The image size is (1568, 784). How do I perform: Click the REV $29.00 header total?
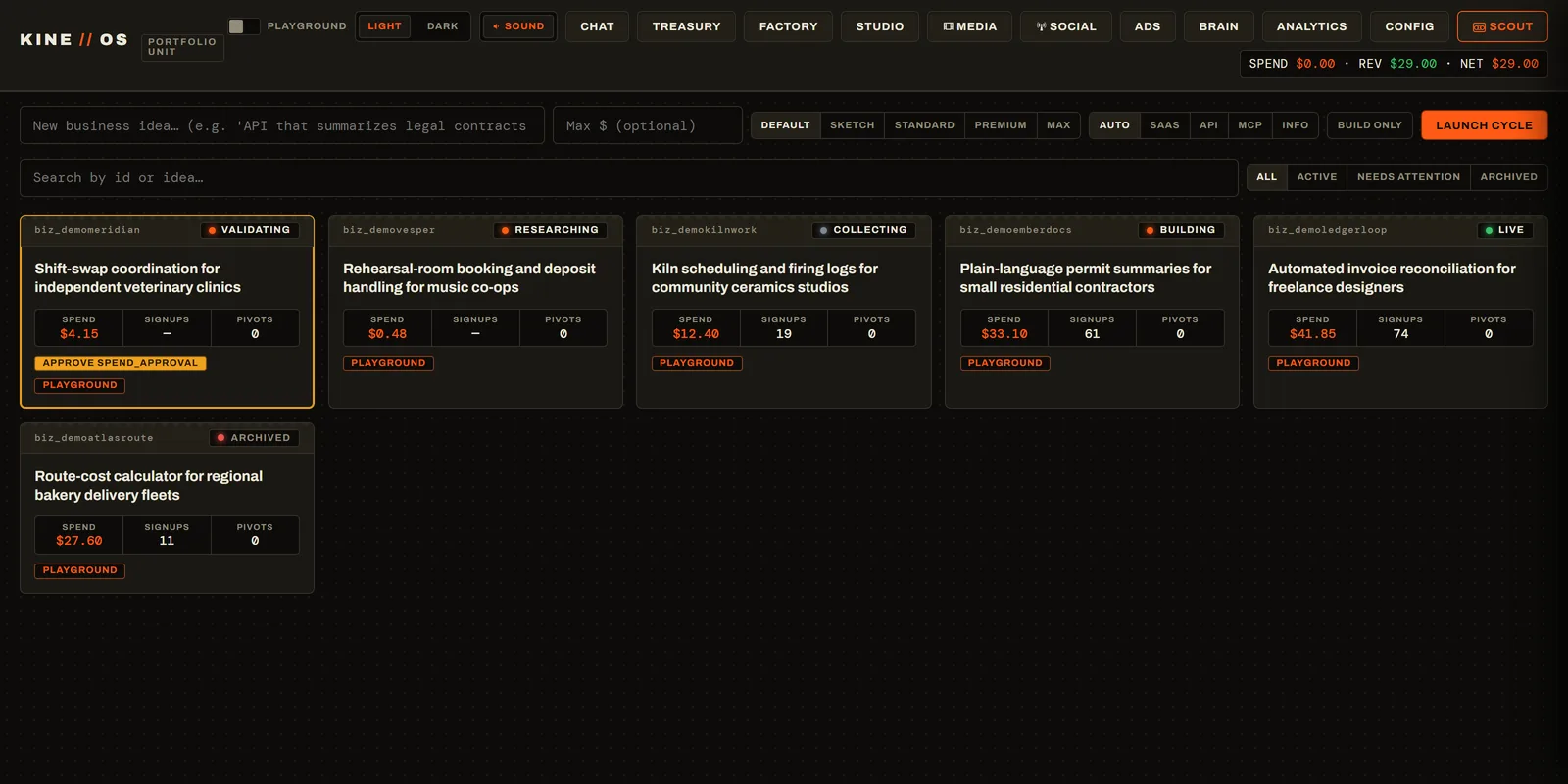(1397, 64)
